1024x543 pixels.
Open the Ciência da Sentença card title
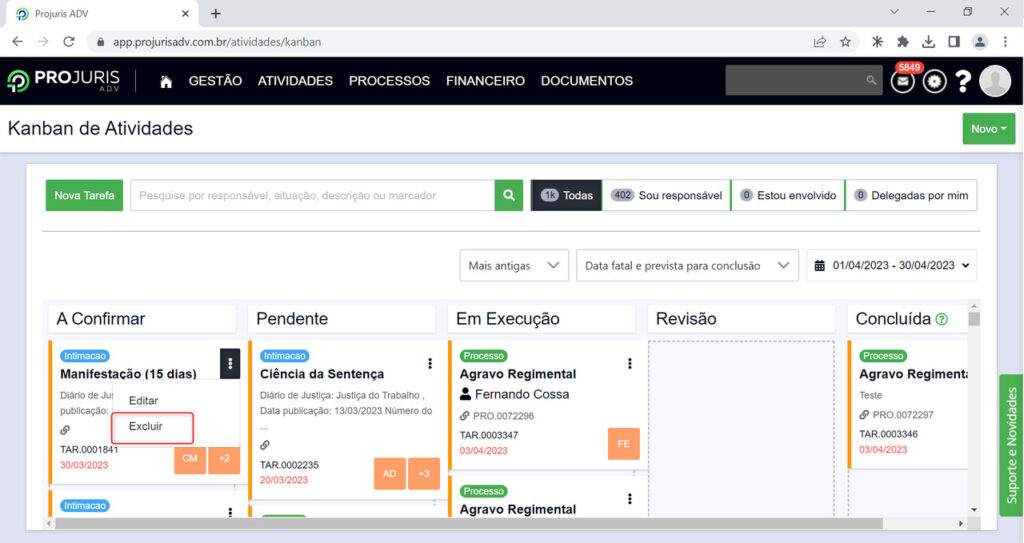[322, 374]
